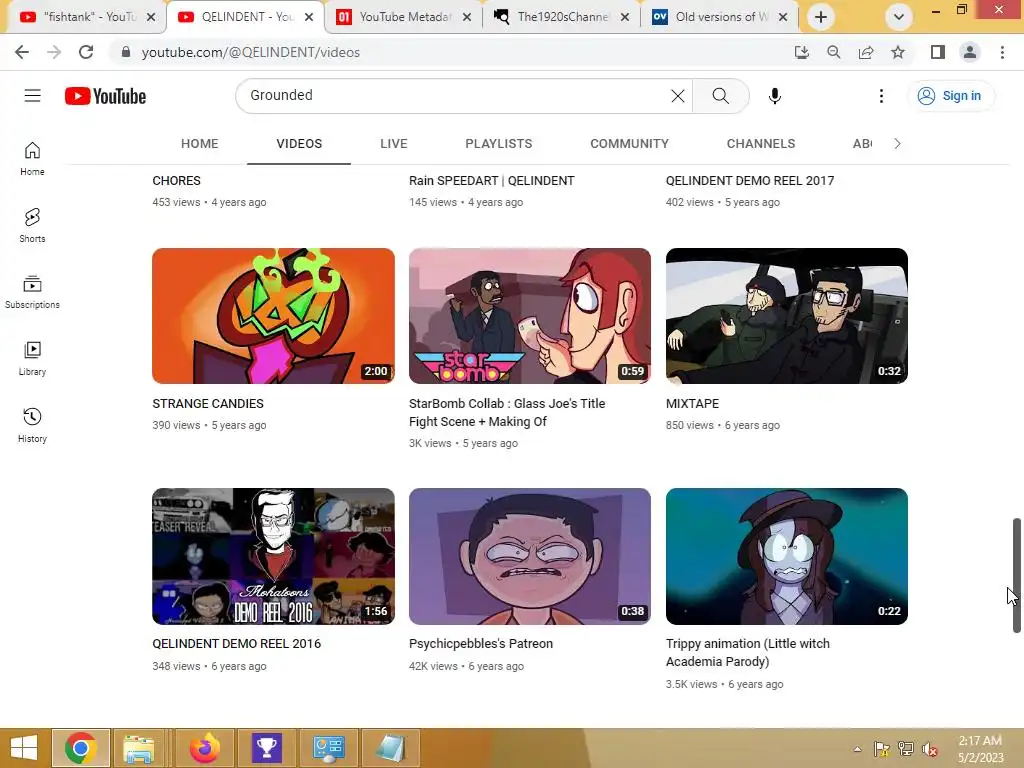Open Chrome three-dot menu
Screen dimensions: 1024x768
click(1002, 52)
